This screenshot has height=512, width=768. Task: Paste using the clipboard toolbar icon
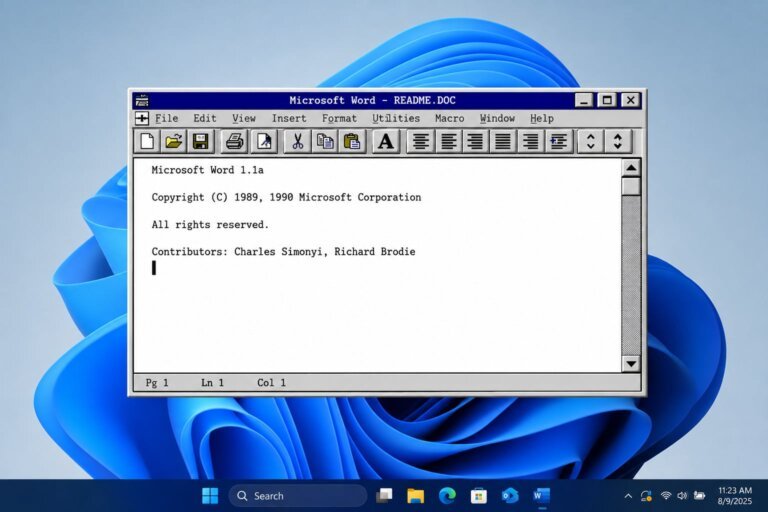coord(352,142)
